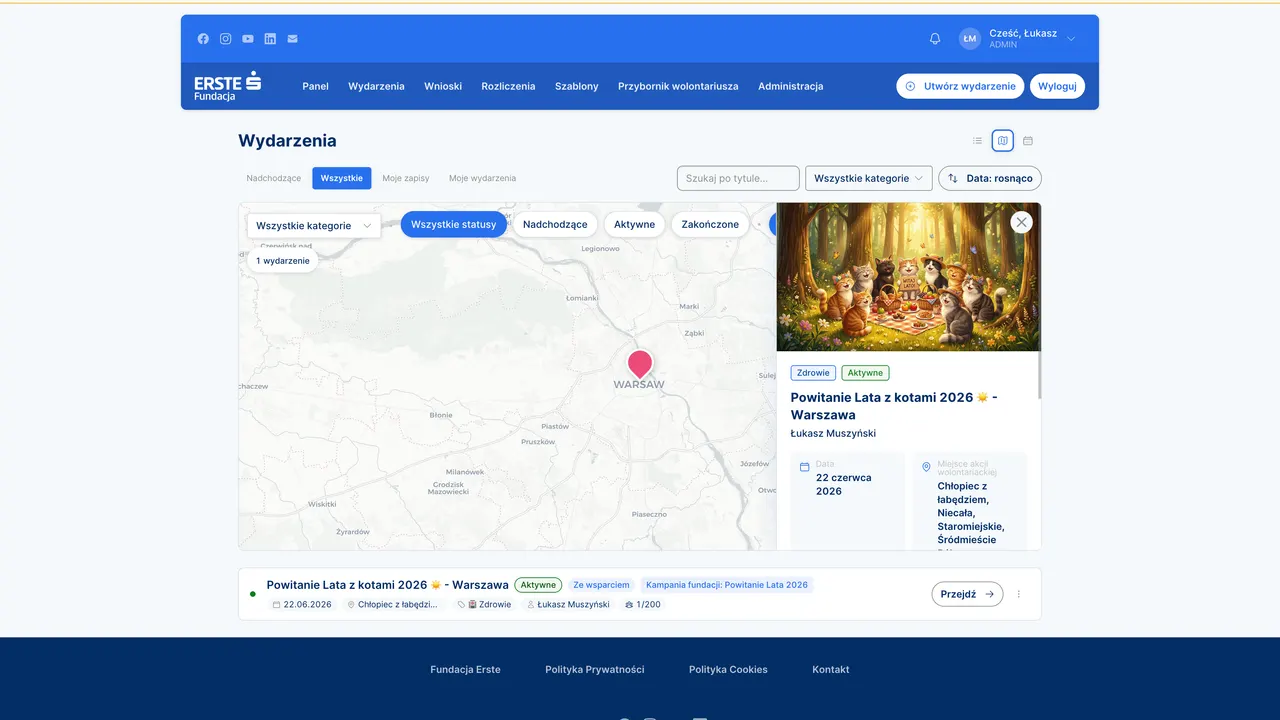Select the Wszystkie statusy map filter
This screenshot has height=720, width=1280.
click(x=454, y=224)
